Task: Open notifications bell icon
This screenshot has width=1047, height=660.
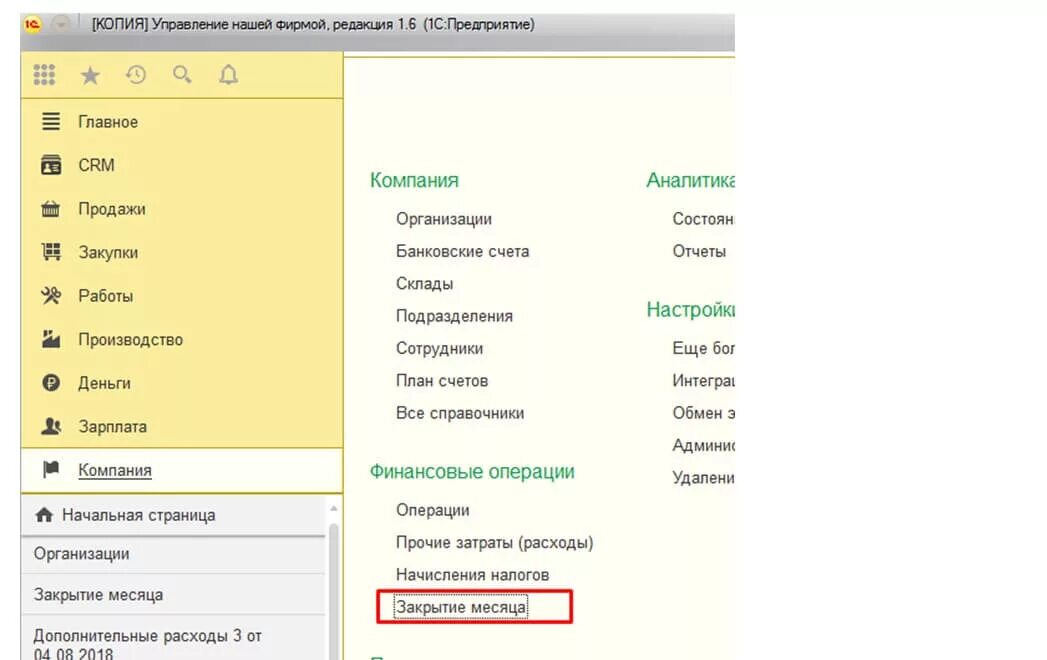Action: [228, 75]
